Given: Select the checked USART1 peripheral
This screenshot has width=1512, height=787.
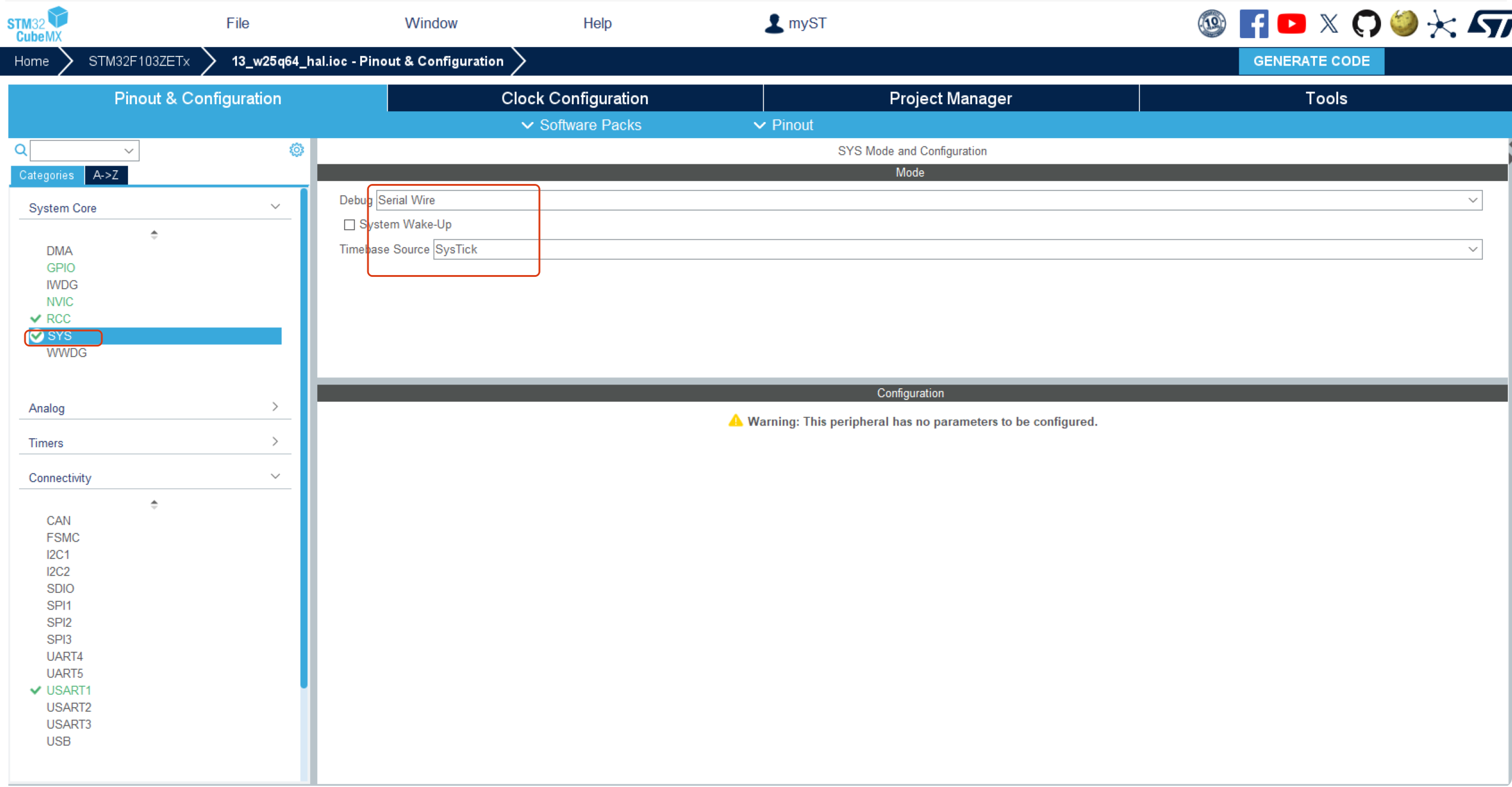Looking at the screenshot, I should (x=68, y=690).
